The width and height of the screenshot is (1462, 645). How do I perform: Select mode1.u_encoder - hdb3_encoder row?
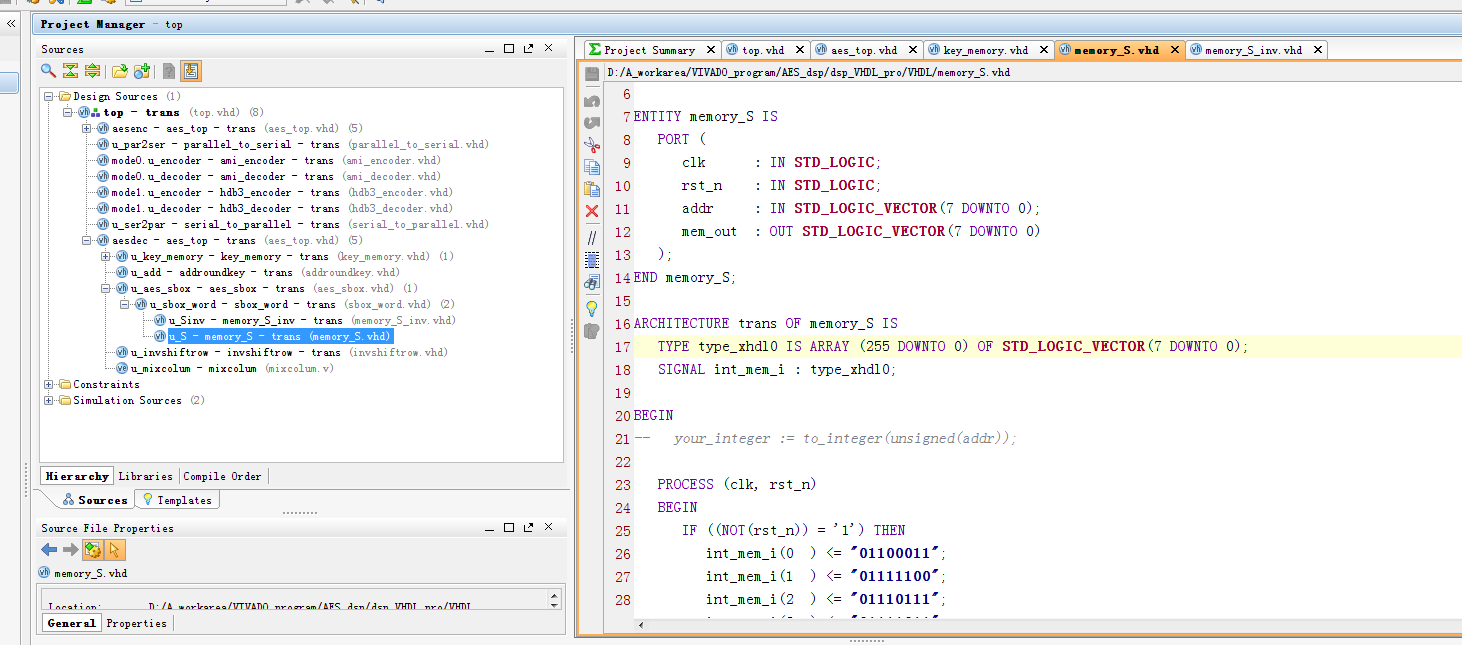pyautogui.click(x=273, y=192)
